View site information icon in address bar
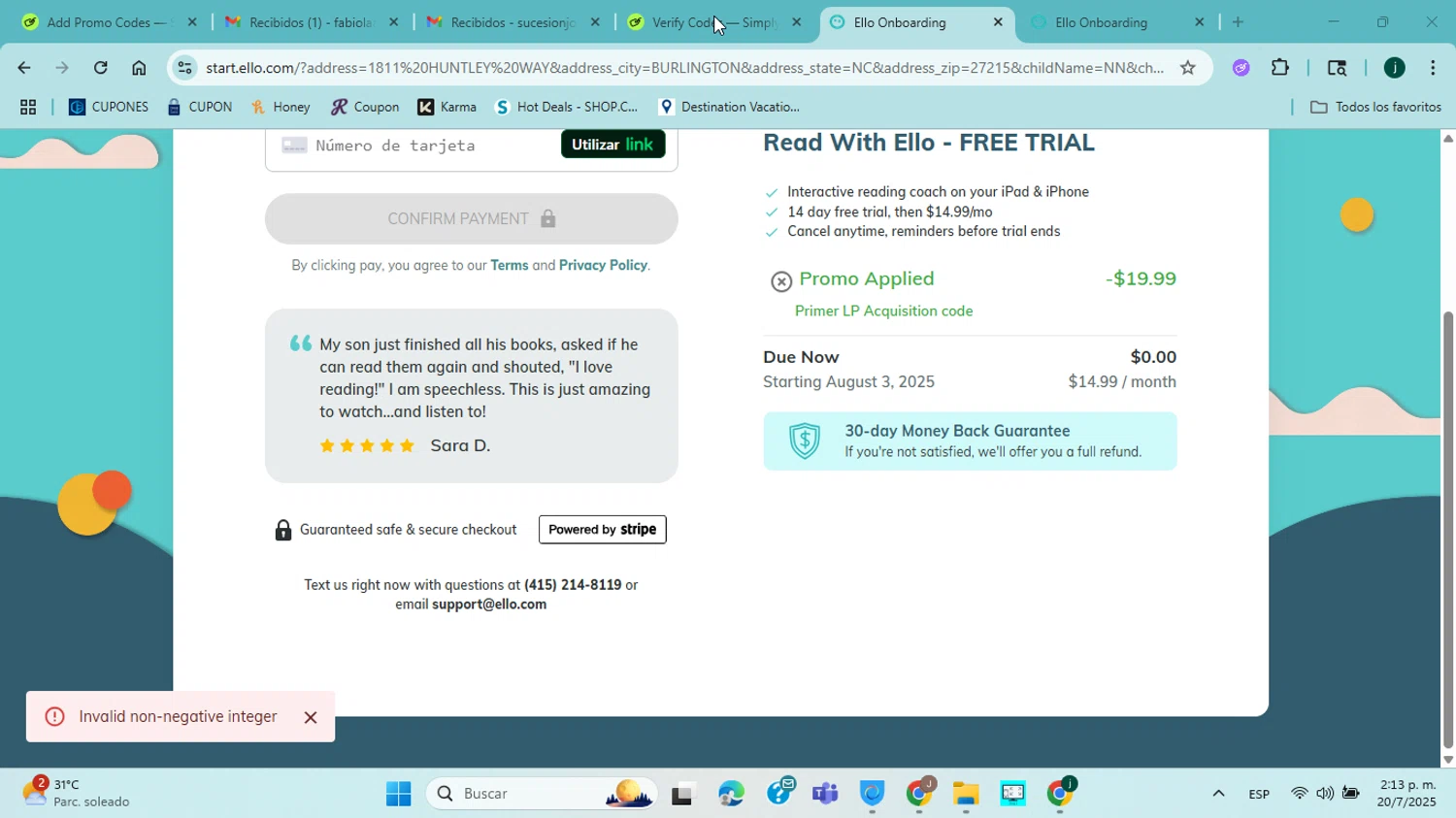 tap(185, 68)
